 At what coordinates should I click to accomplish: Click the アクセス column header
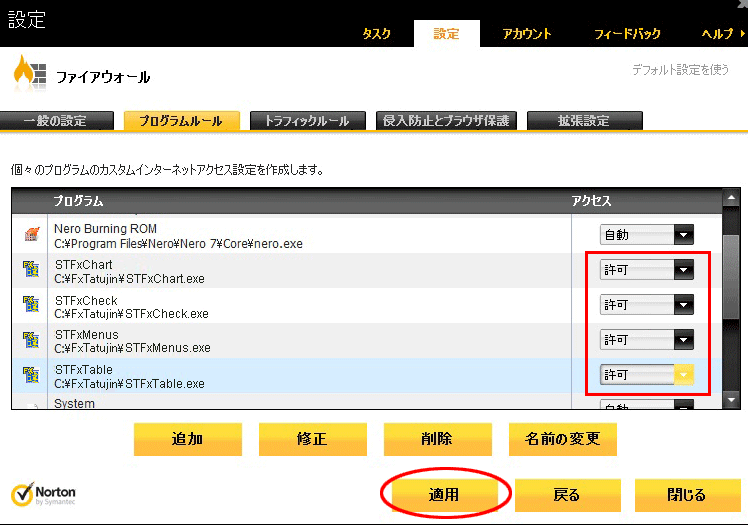click(592, 201)
